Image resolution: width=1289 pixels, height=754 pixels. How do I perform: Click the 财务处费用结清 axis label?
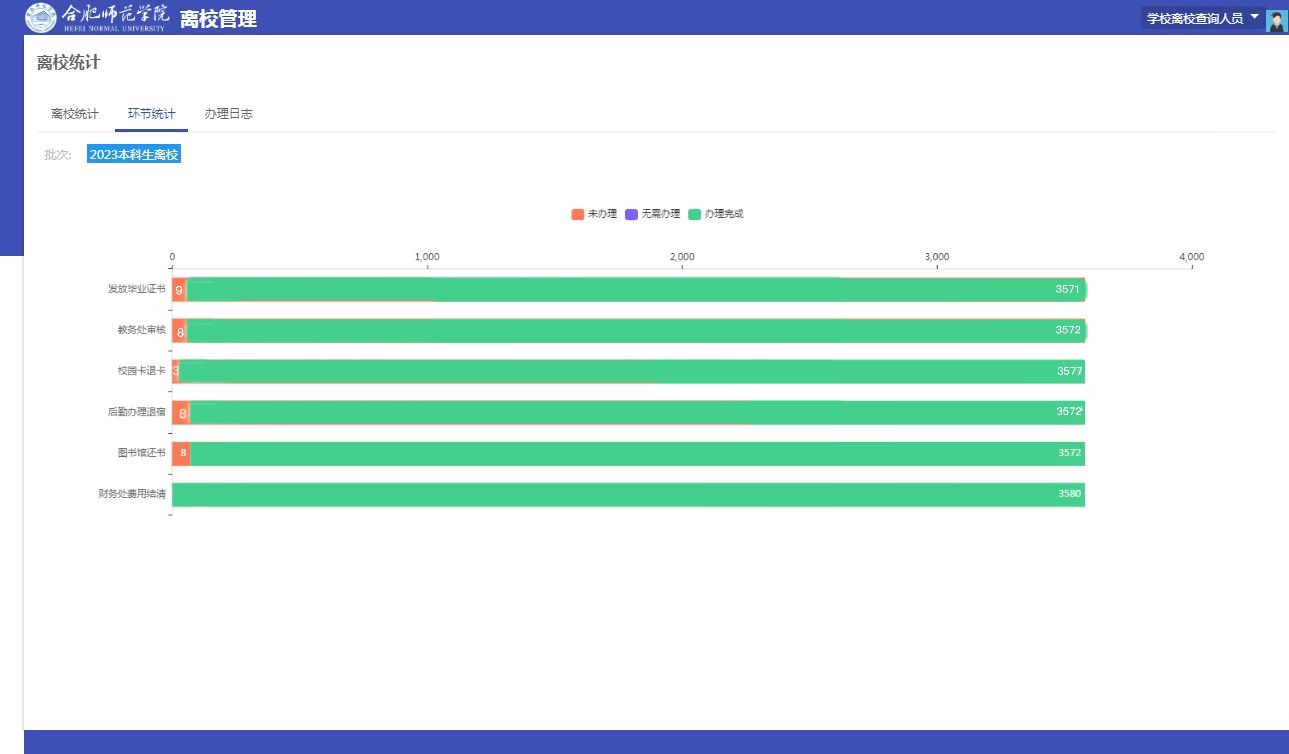132,494
